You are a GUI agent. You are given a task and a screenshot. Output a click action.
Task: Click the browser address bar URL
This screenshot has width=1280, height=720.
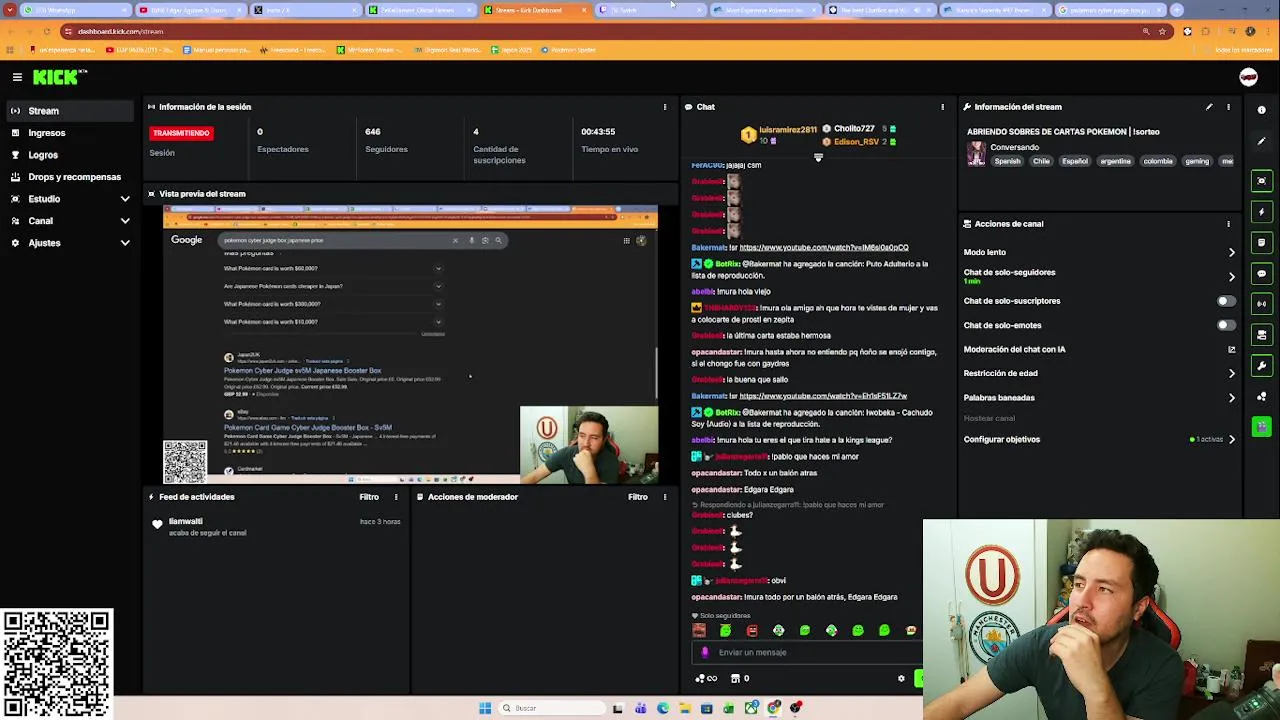point(120,31)
